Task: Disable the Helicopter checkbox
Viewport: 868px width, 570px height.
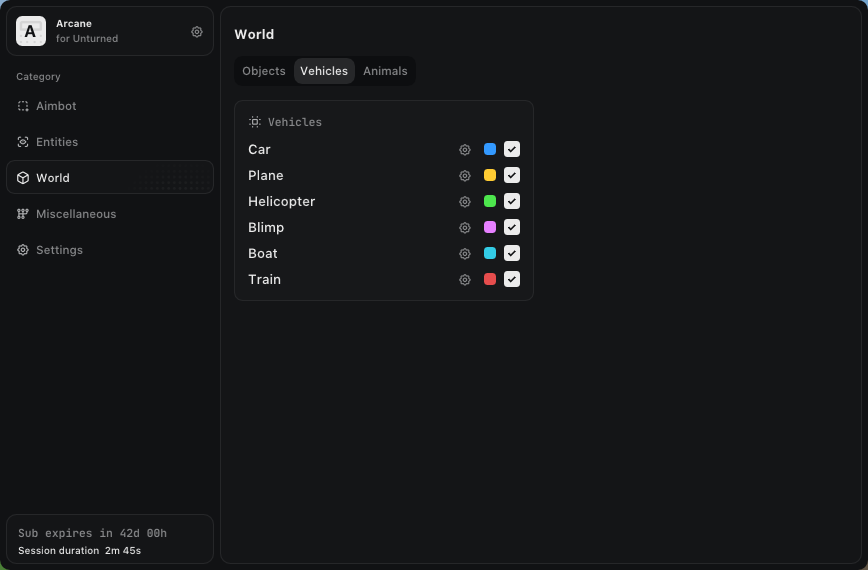Action: tap(512, 202)
